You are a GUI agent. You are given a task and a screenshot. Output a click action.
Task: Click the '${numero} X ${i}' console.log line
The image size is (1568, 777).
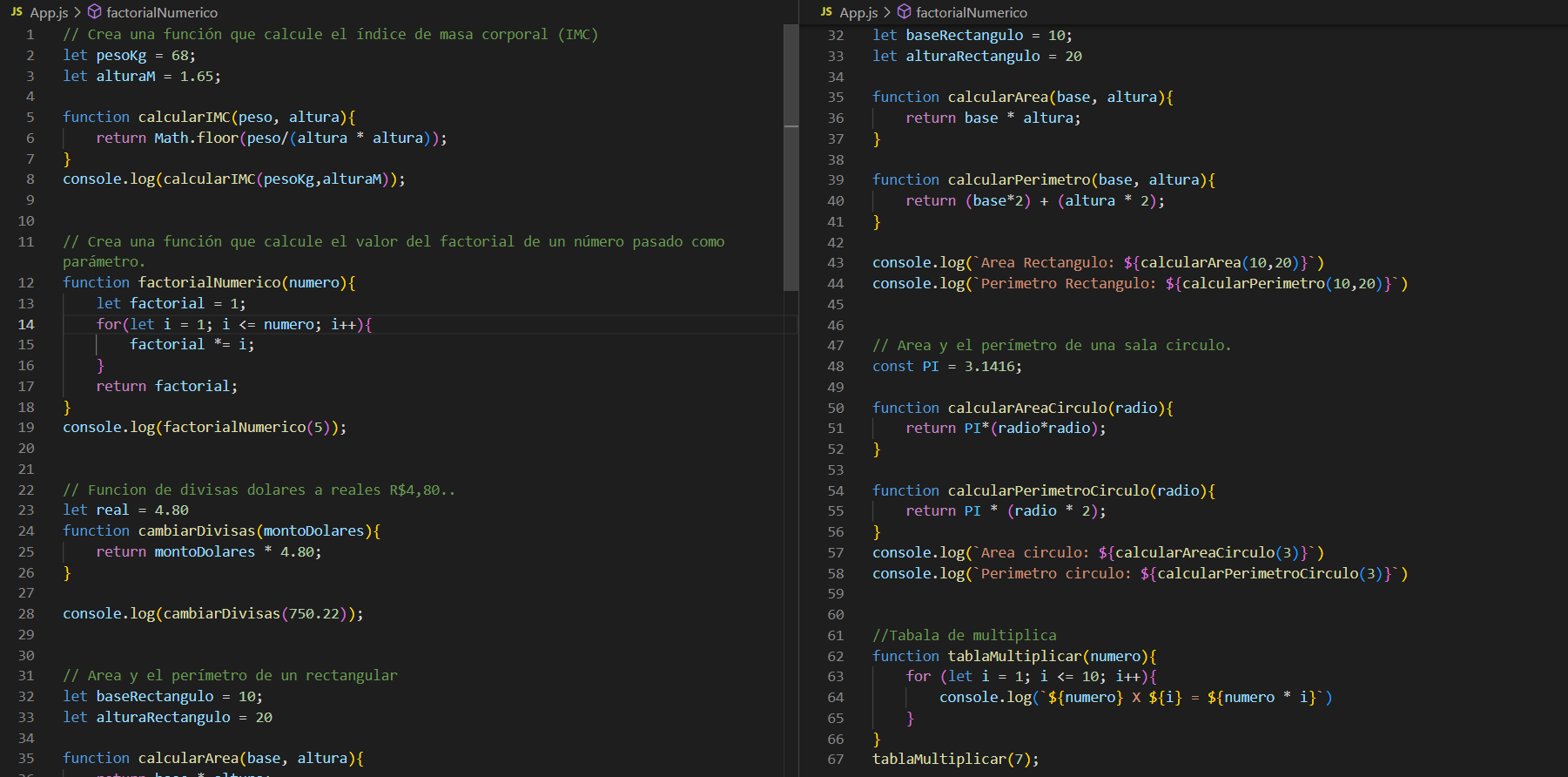click(x=1136, y=698)
